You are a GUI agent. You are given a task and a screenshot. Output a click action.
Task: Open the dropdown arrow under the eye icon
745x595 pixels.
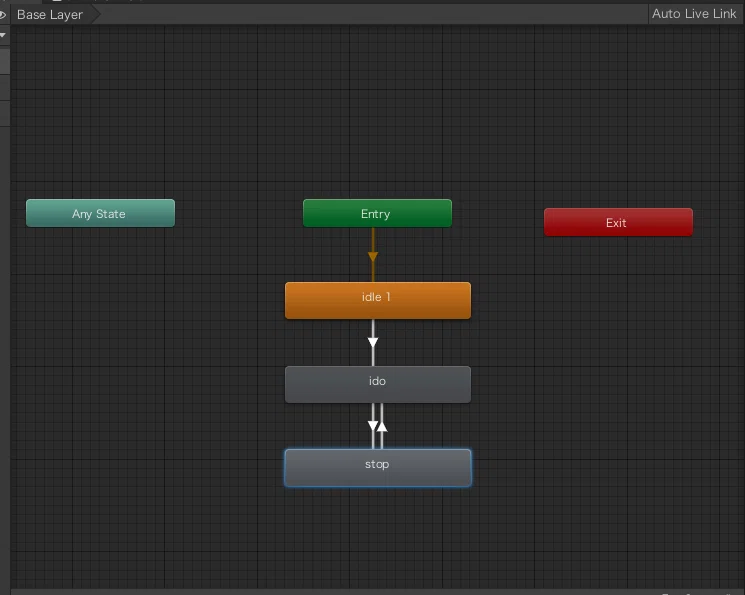[3, 35]
